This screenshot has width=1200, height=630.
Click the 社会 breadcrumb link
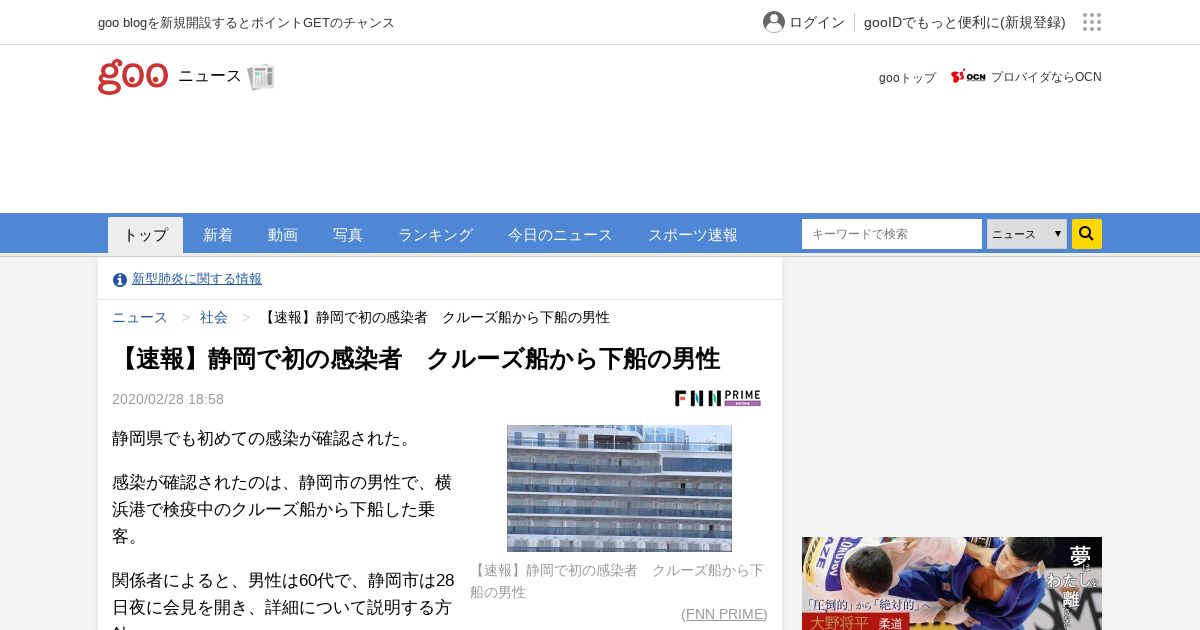click(214, 317)
